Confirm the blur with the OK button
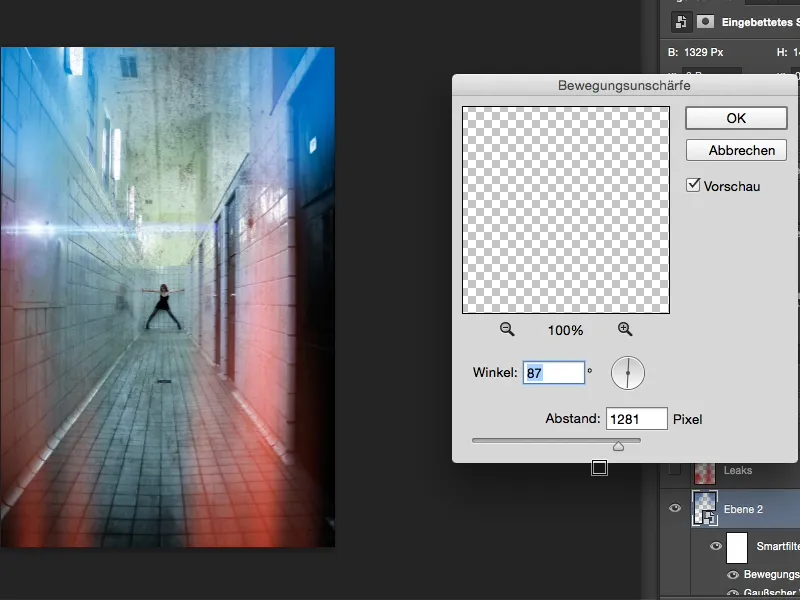Viewport: 800px width, 600px height. 736,118
